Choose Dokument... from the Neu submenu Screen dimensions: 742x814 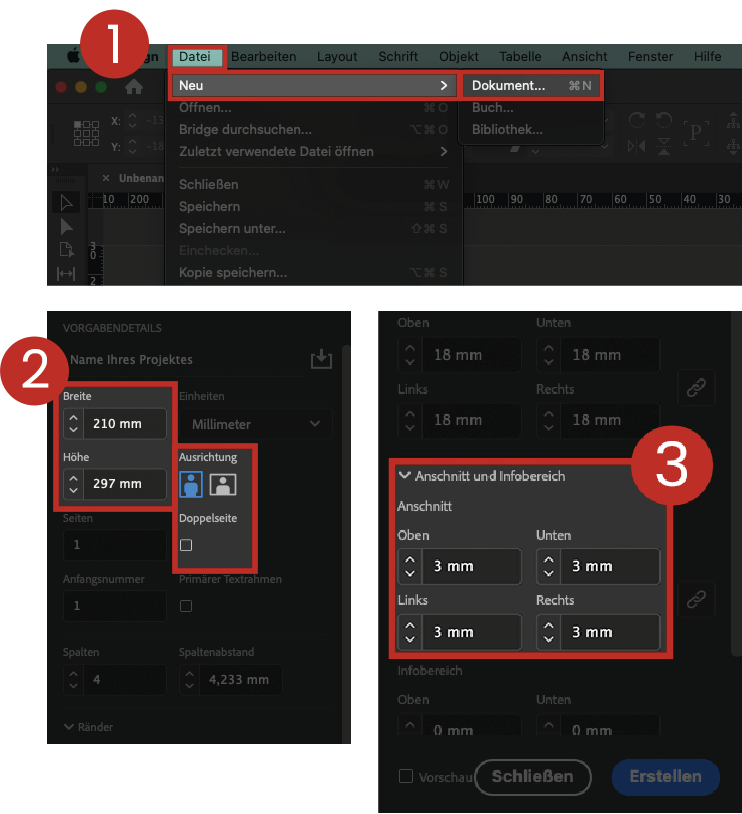(x=531, y=85)
